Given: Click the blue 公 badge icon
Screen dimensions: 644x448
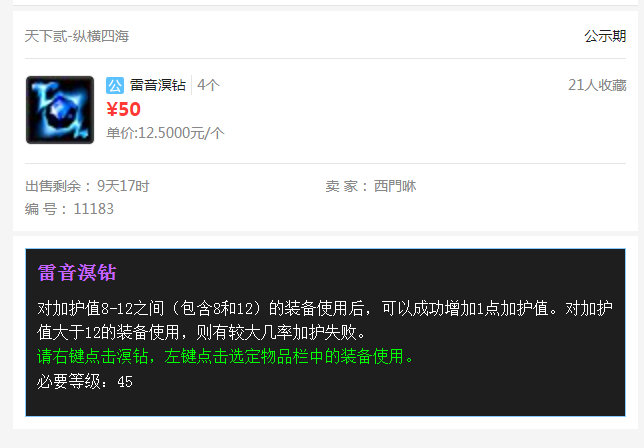Looking at the screenshot, I should [x=115, y=85].
